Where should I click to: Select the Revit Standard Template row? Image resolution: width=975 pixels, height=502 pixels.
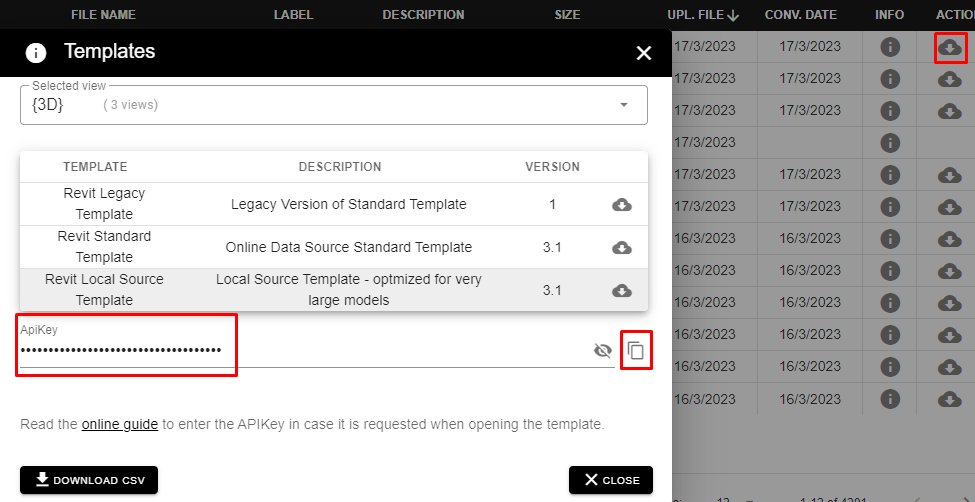[x=348, y=247]
